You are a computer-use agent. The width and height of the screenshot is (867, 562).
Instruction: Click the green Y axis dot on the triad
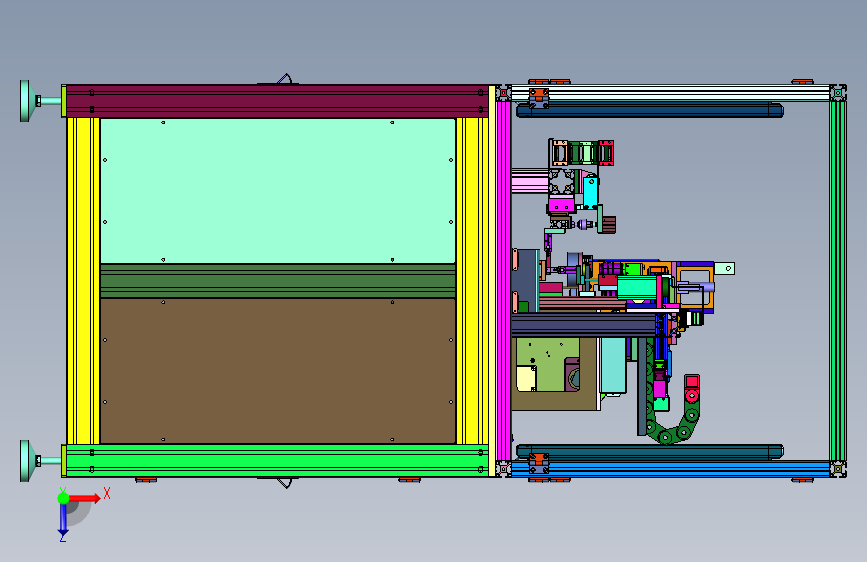coord(63,498)
